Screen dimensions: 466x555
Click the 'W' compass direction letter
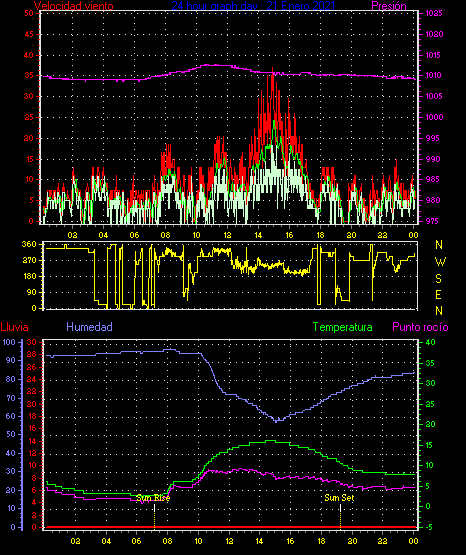tap(440, 262)
